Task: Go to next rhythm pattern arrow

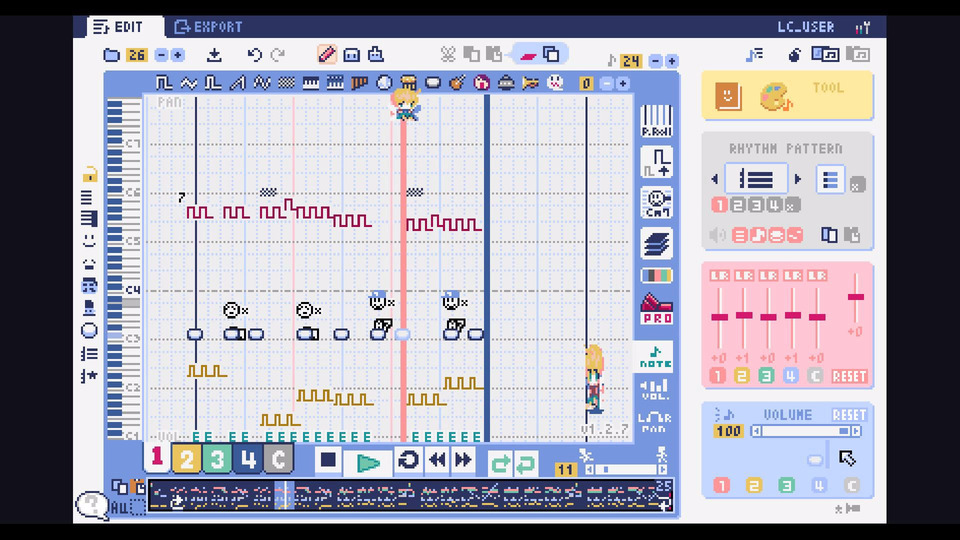Action: coord(798,179)
